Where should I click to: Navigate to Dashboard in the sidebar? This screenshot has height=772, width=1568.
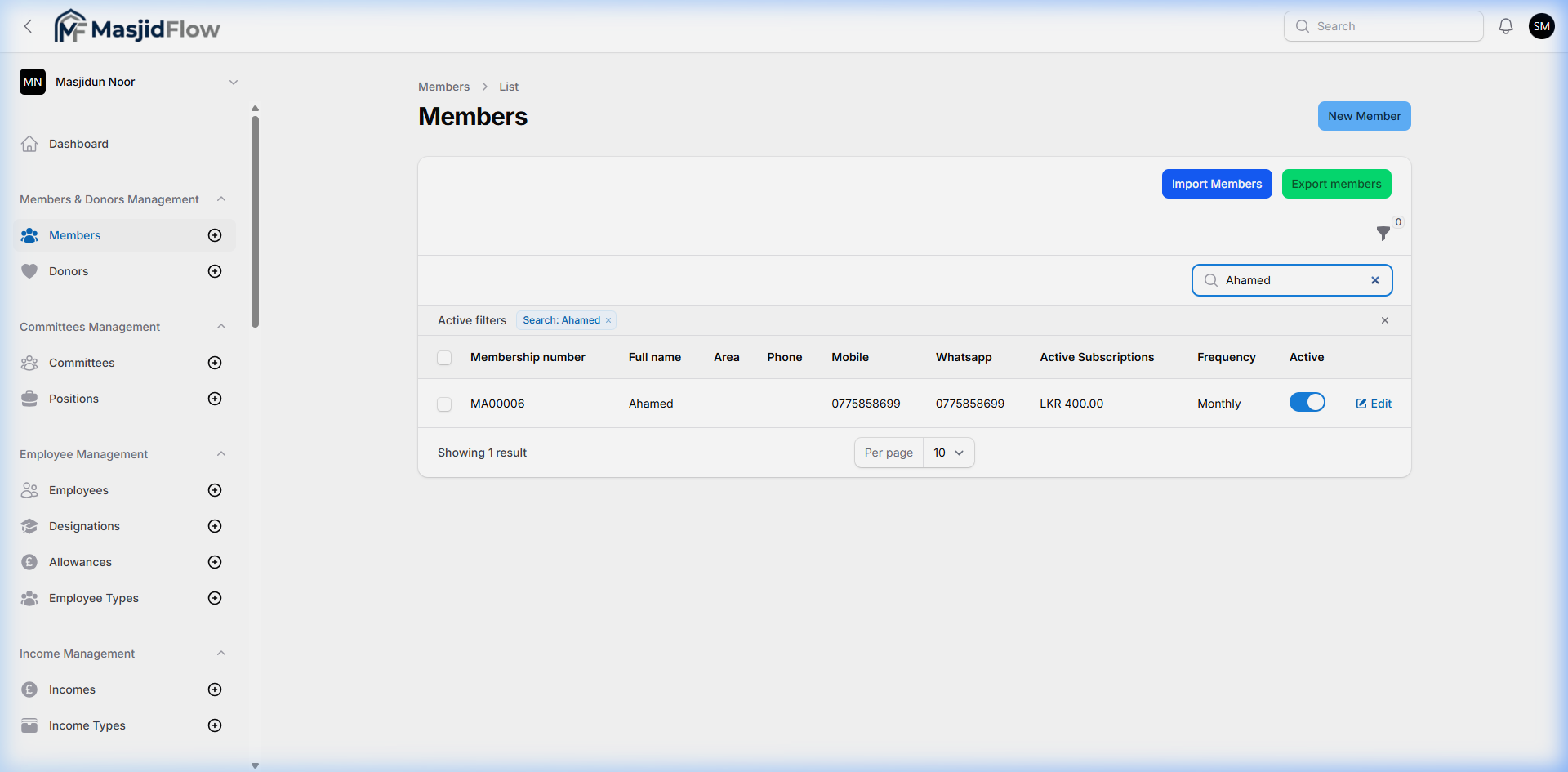pos(78,144)
